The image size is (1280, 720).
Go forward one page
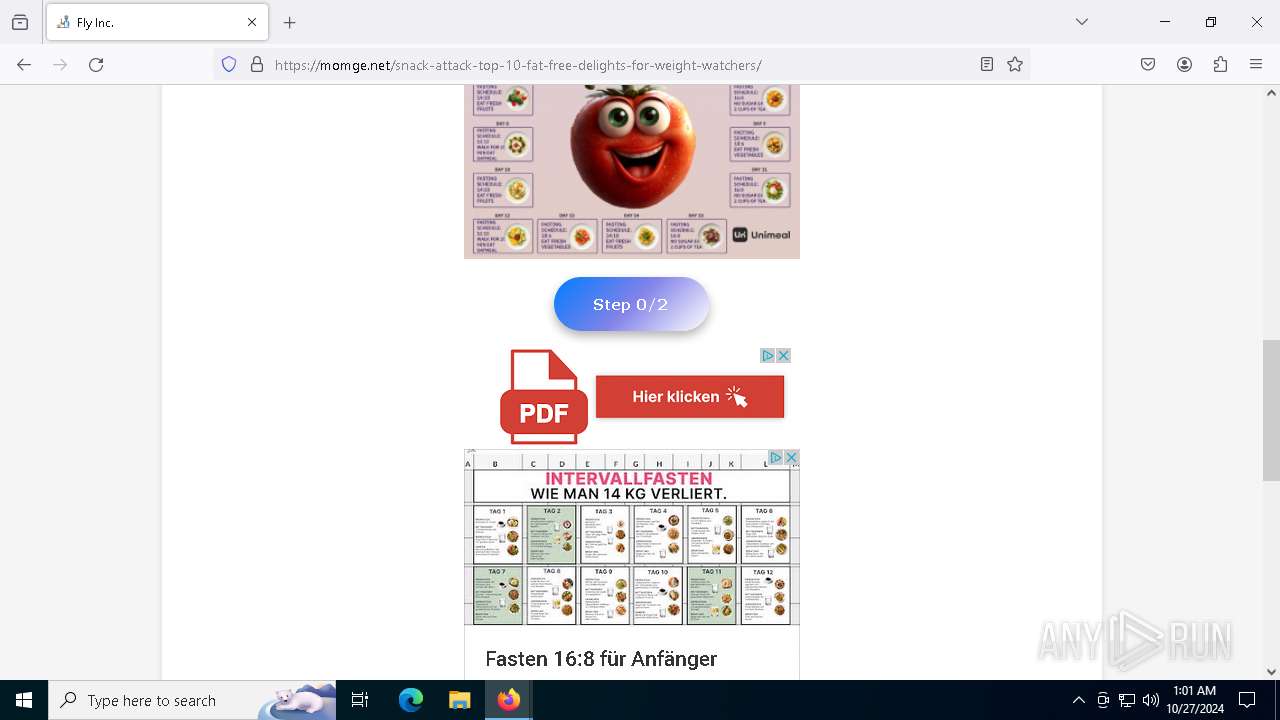pos(60,65)
